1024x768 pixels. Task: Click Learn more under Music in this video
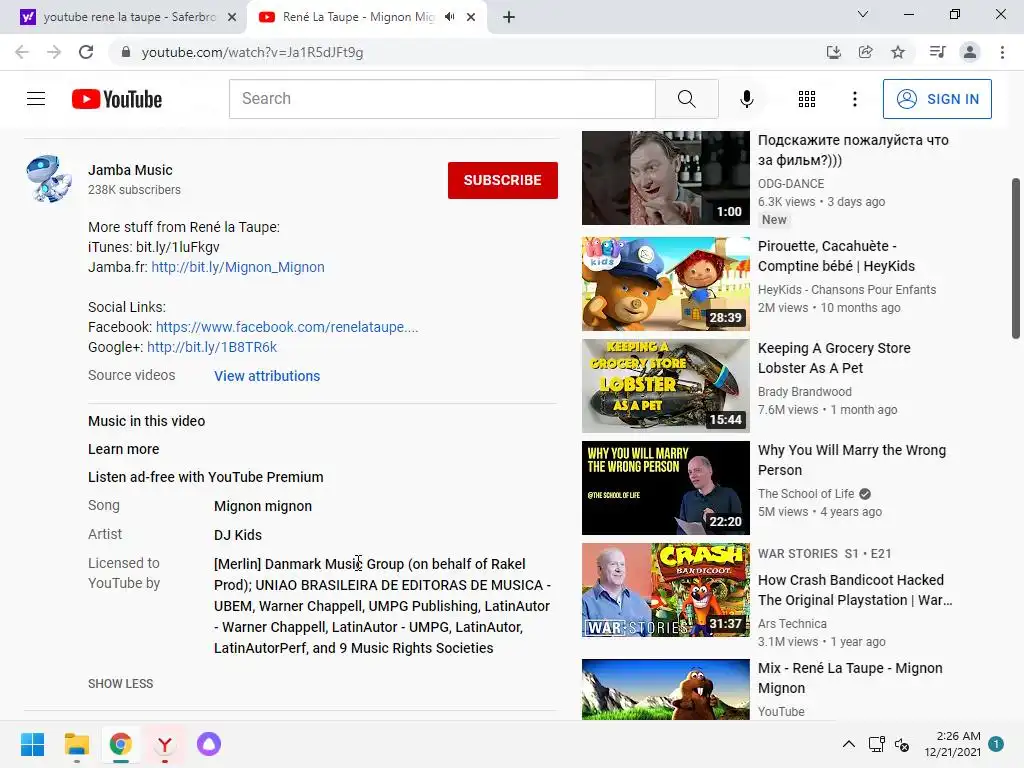point(123,449)
